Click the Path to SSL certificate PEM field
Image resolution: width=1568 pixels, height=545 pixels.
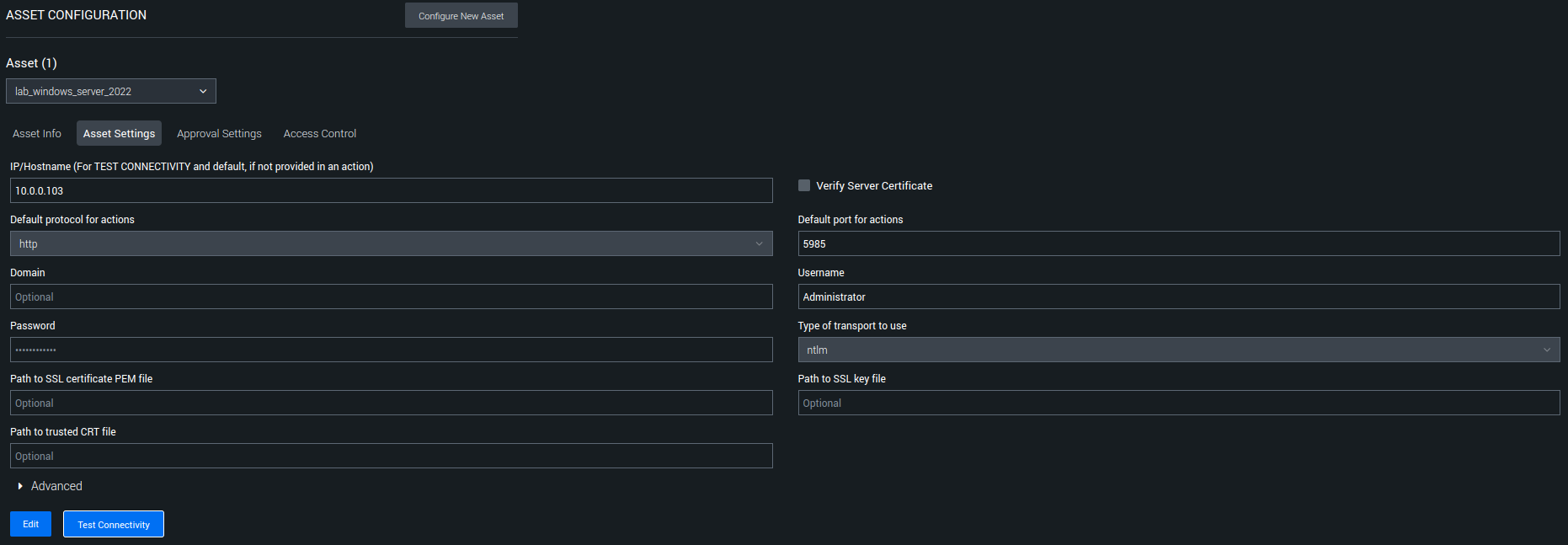391,403
